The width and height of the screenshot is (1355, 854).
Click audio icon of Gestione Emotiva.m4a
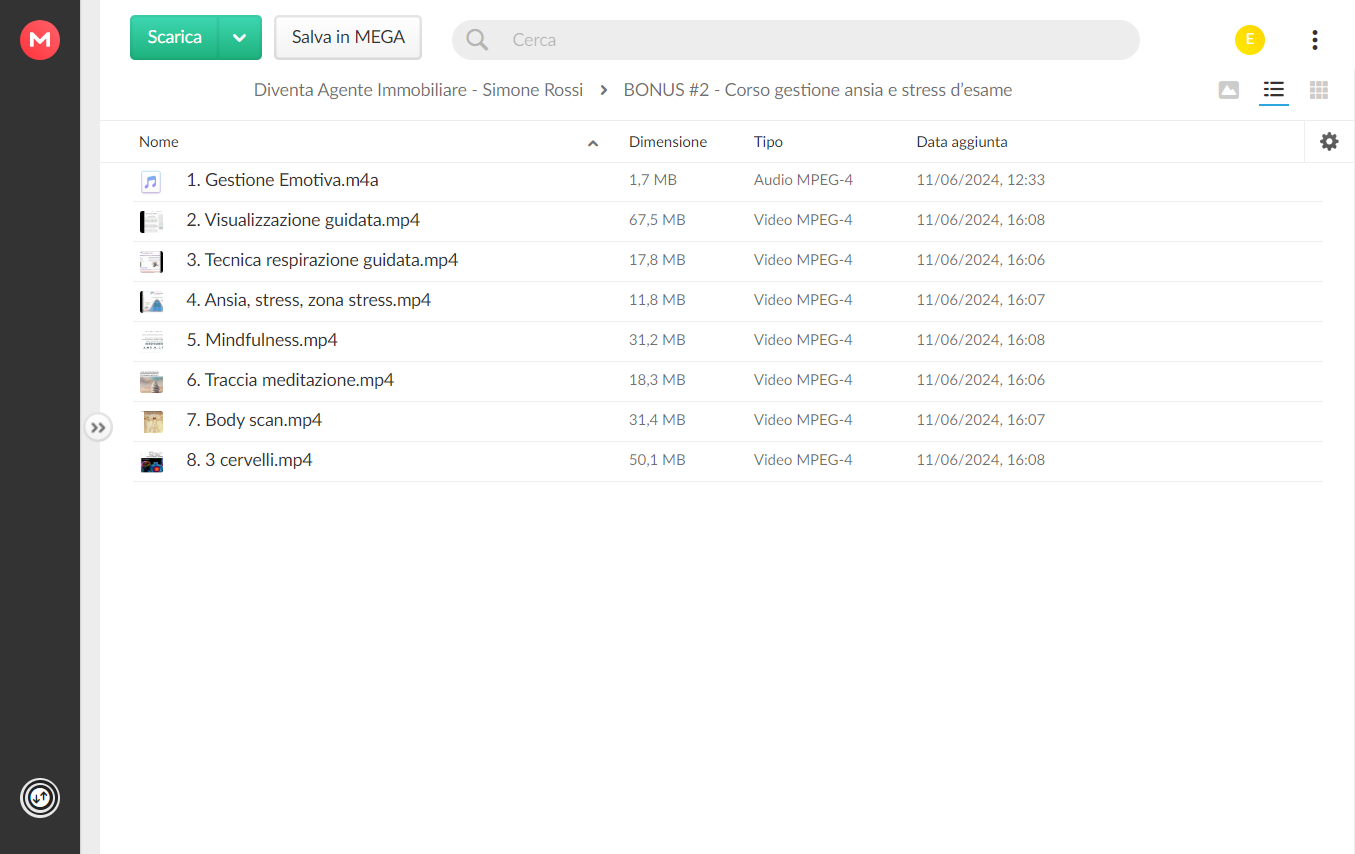click(151, 182)
